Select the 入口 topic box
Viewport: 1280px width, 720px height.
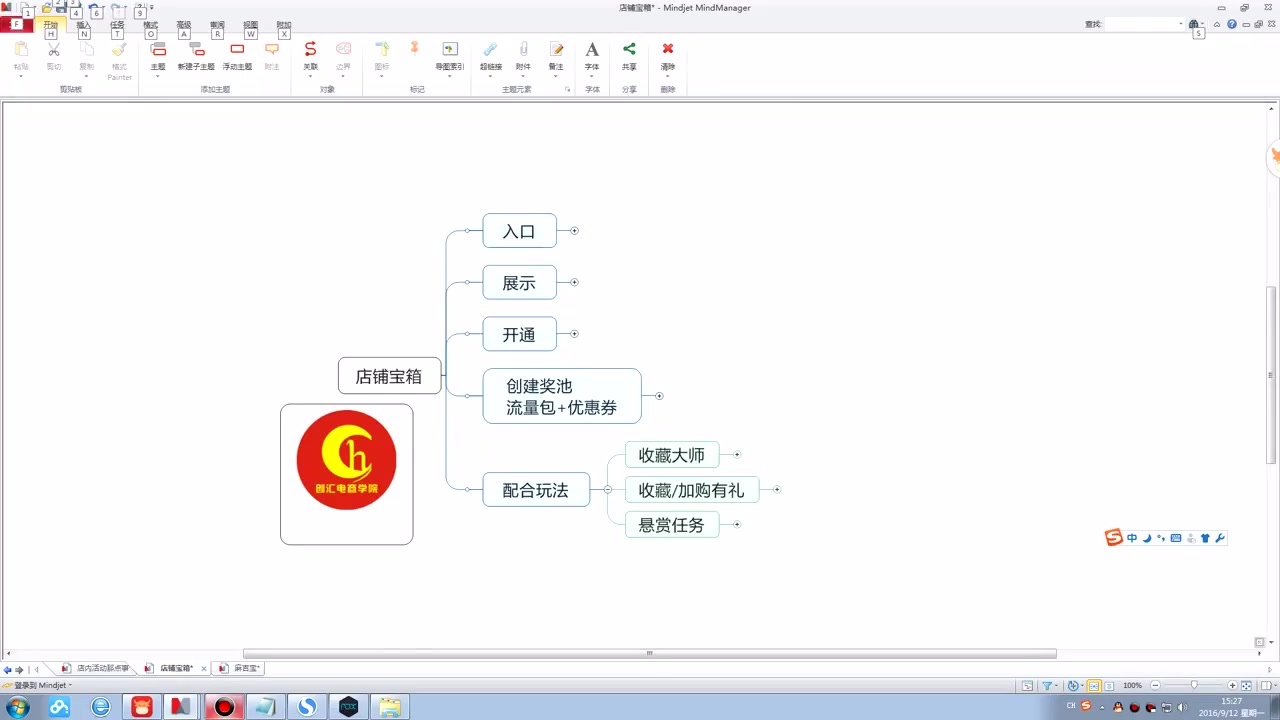pos(519,231)
